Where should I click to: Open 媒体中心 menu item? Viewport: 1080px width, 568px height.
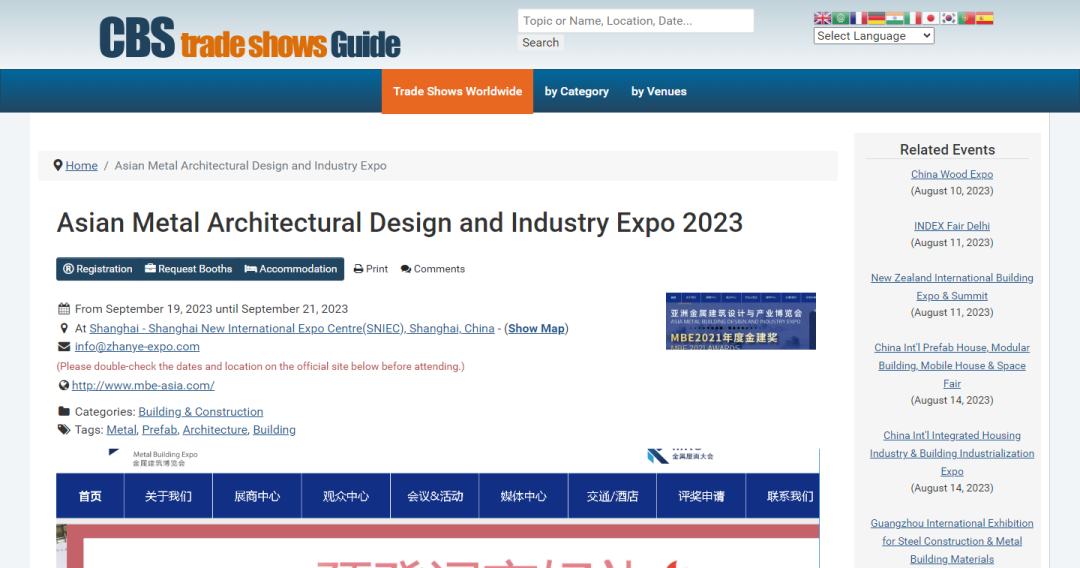(x=523, y=496)
